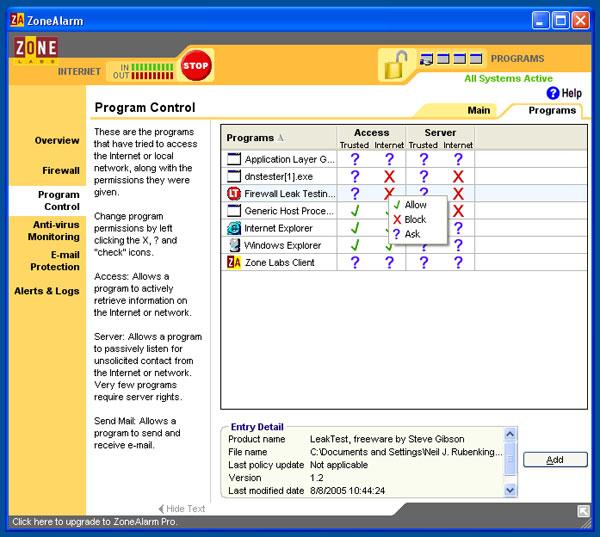600x537 pixels.
Task: Change Internet Explorer Access Trusted checkmark
Action: [355, 228]
